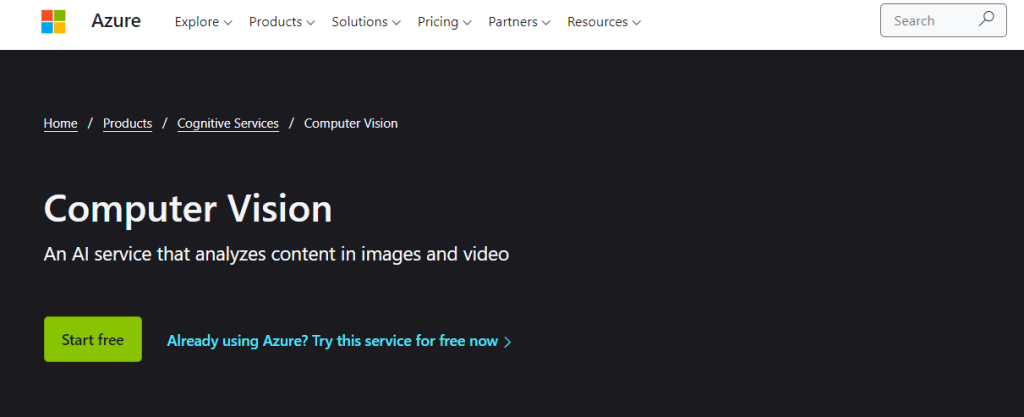Expand the Explore menu
This screenshot has width=1024, height=417.
203,22
